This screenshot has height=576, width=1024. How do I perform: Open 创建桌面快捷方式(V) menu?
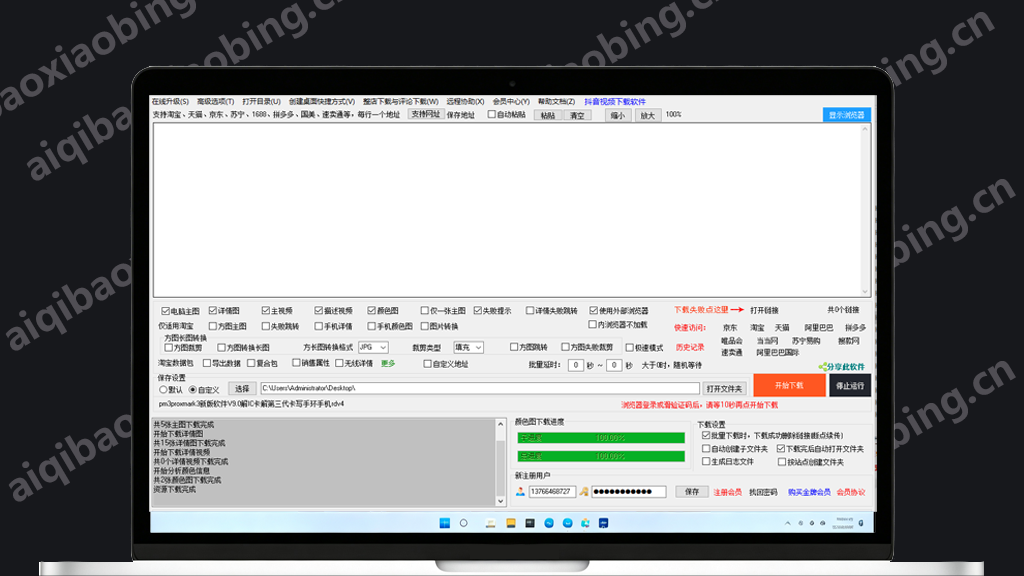[322, 101]
